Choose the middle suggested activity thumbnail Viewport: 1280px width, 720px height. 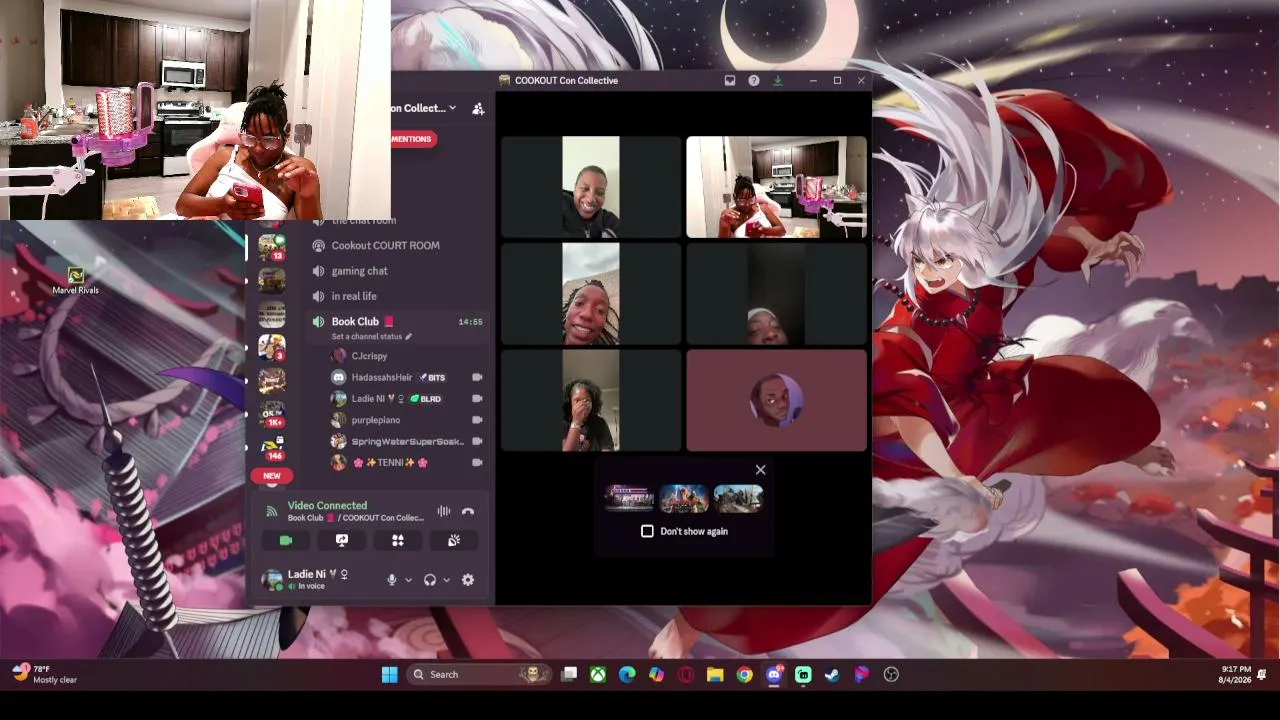(x=684, y=498)
